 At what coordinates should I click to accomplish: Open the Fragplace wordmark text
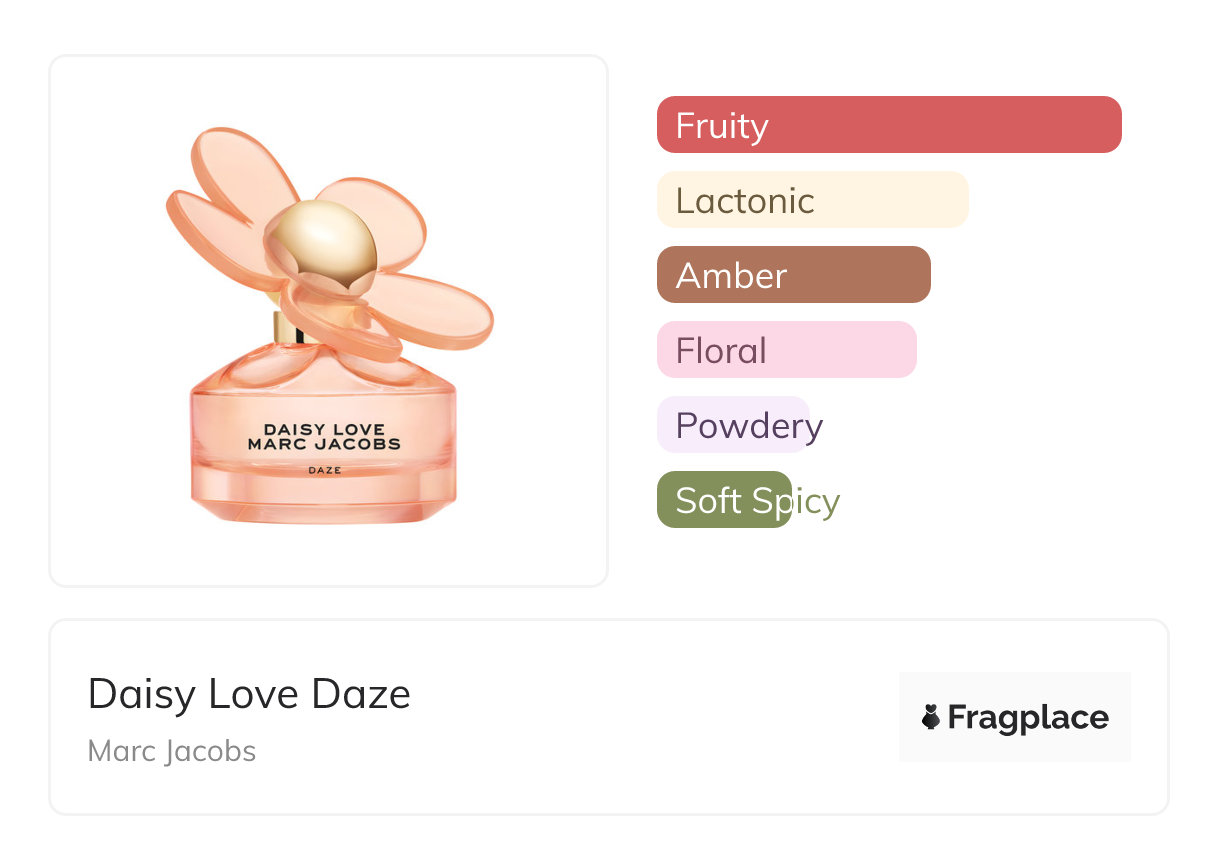[x=1028, y=718]
